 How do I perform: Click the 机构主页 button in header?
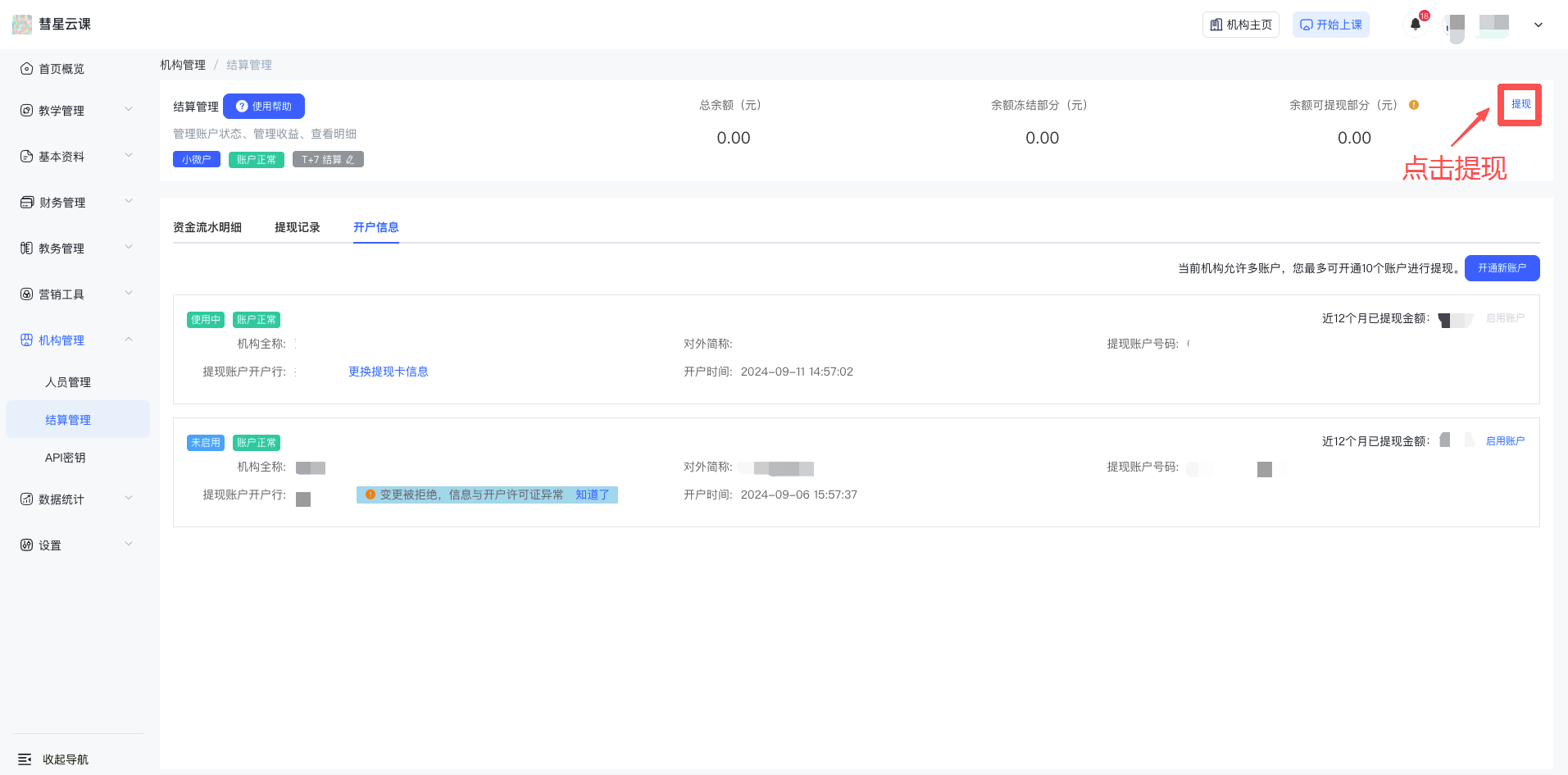[1240, 25]
